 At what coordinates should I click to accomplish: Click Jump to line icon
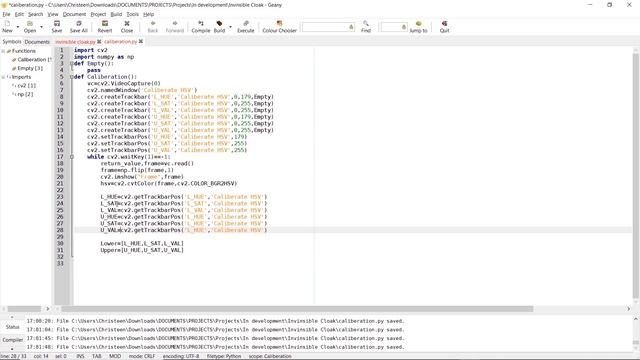[x=418, y=27]
